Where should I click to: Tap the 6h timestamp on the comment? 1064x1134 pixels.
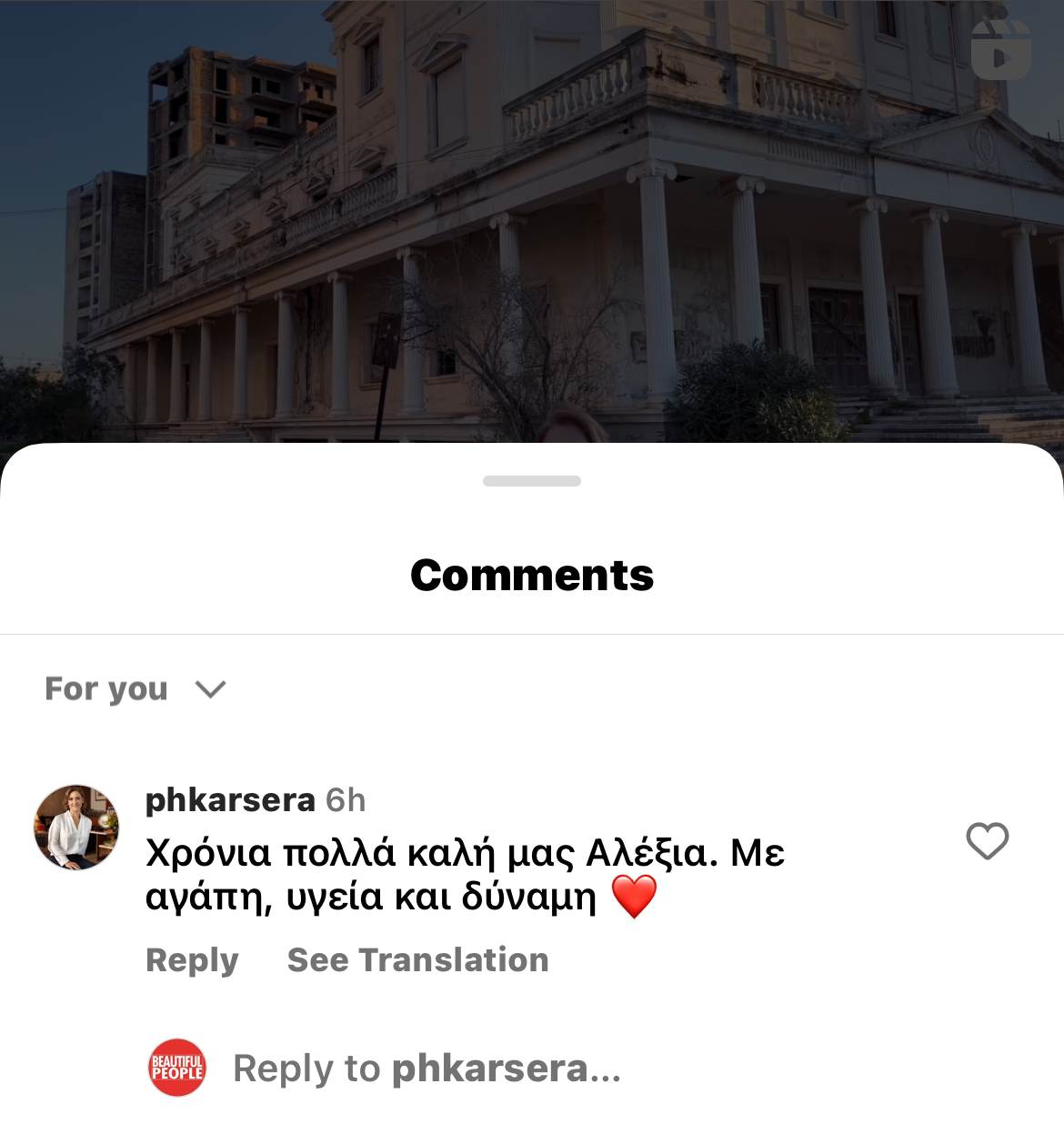346,800
